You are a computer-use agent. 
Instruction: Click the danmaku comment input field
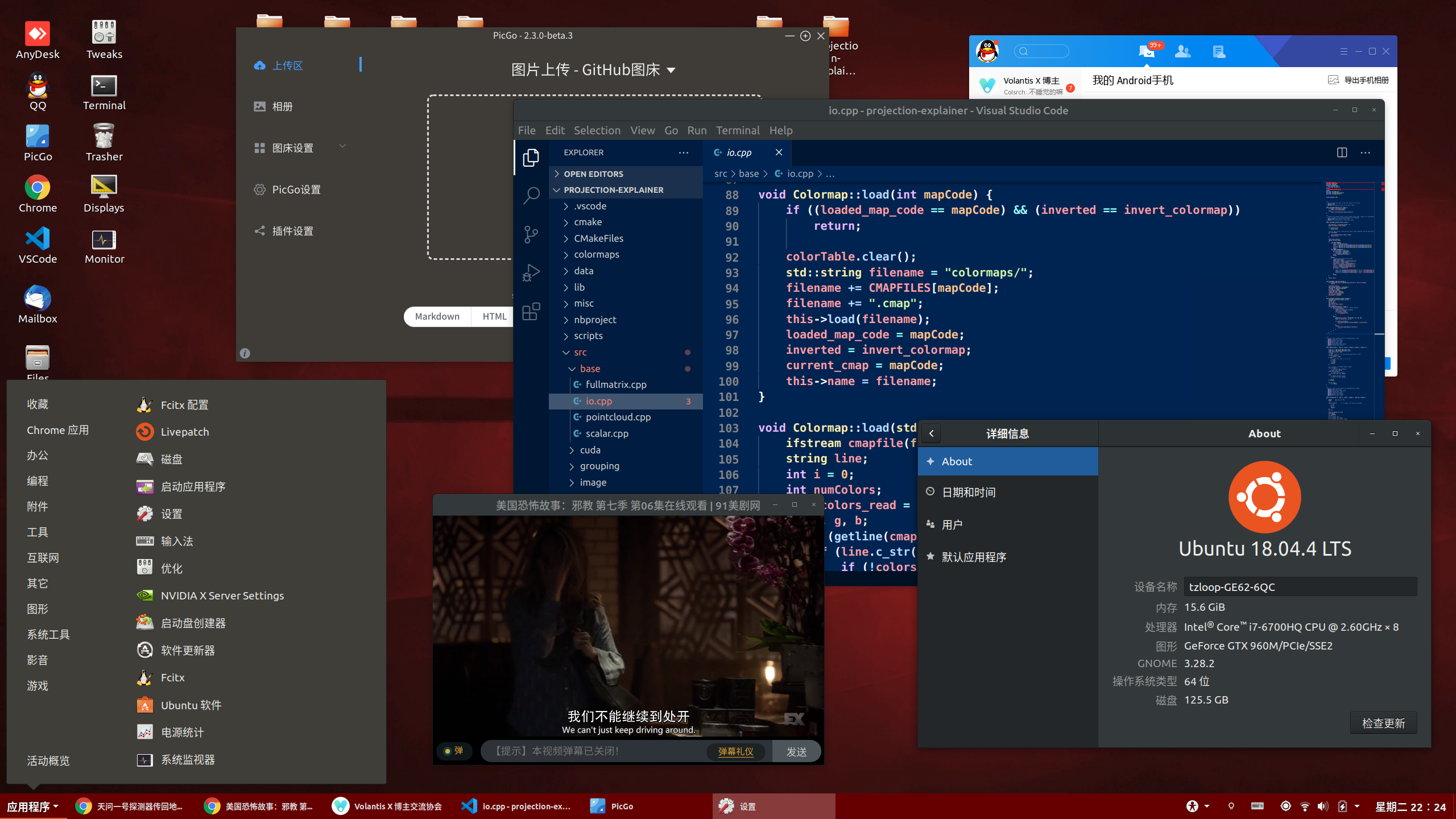[x=603, y=751]
